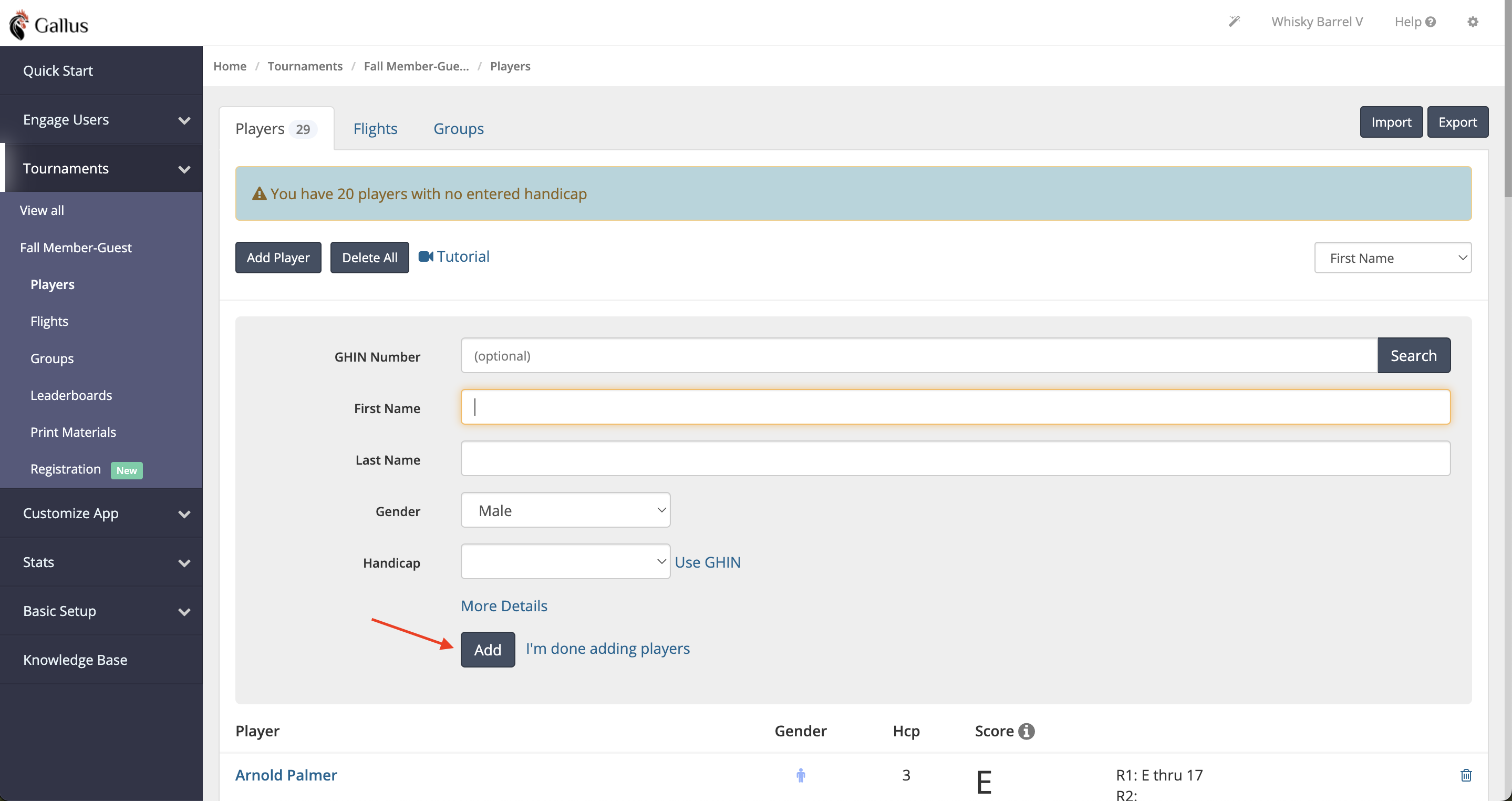Select Players in the sidebar submenu
The height and width of the screenshot is (801, 1512).
pyautogui.click(x=52, y=285)
